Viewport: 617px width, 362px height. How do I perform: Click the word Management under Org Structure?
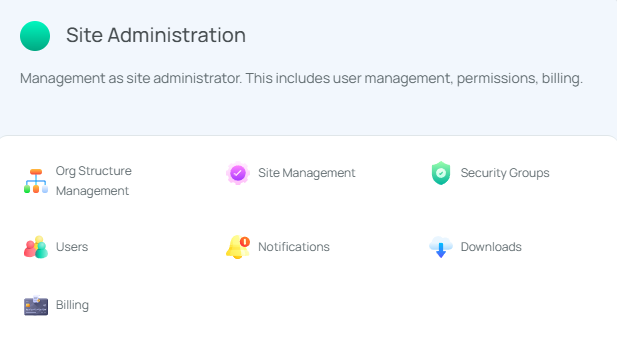click(92, 191)
